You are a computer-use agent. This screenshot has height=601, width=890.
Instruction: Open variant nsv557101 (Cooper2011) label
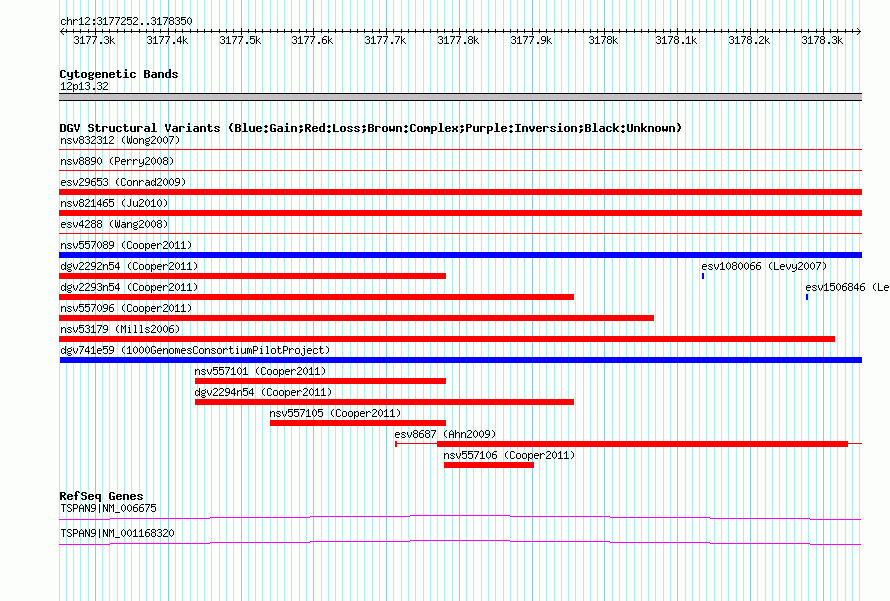click(260, 371)
